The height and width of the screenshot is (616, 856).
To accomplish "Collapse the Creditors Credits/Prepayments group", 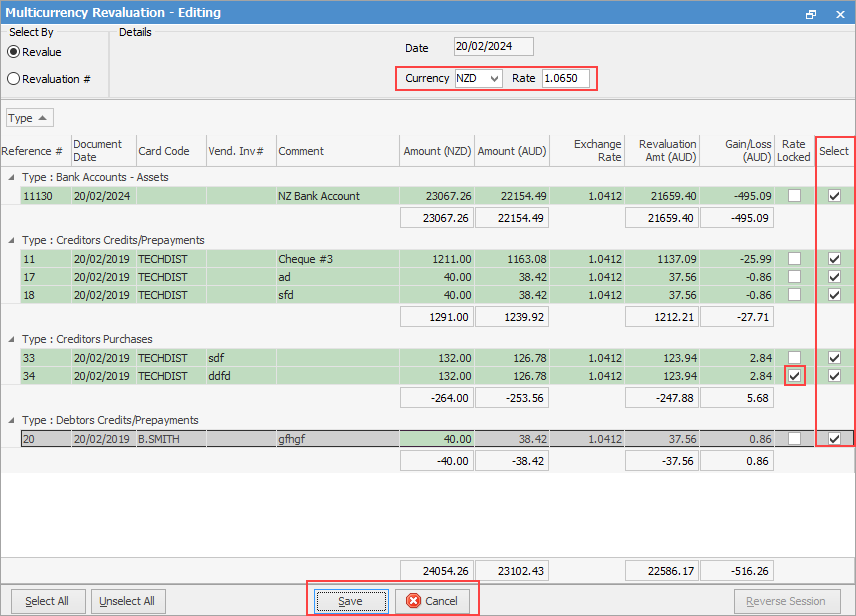I will click(12, 240).
